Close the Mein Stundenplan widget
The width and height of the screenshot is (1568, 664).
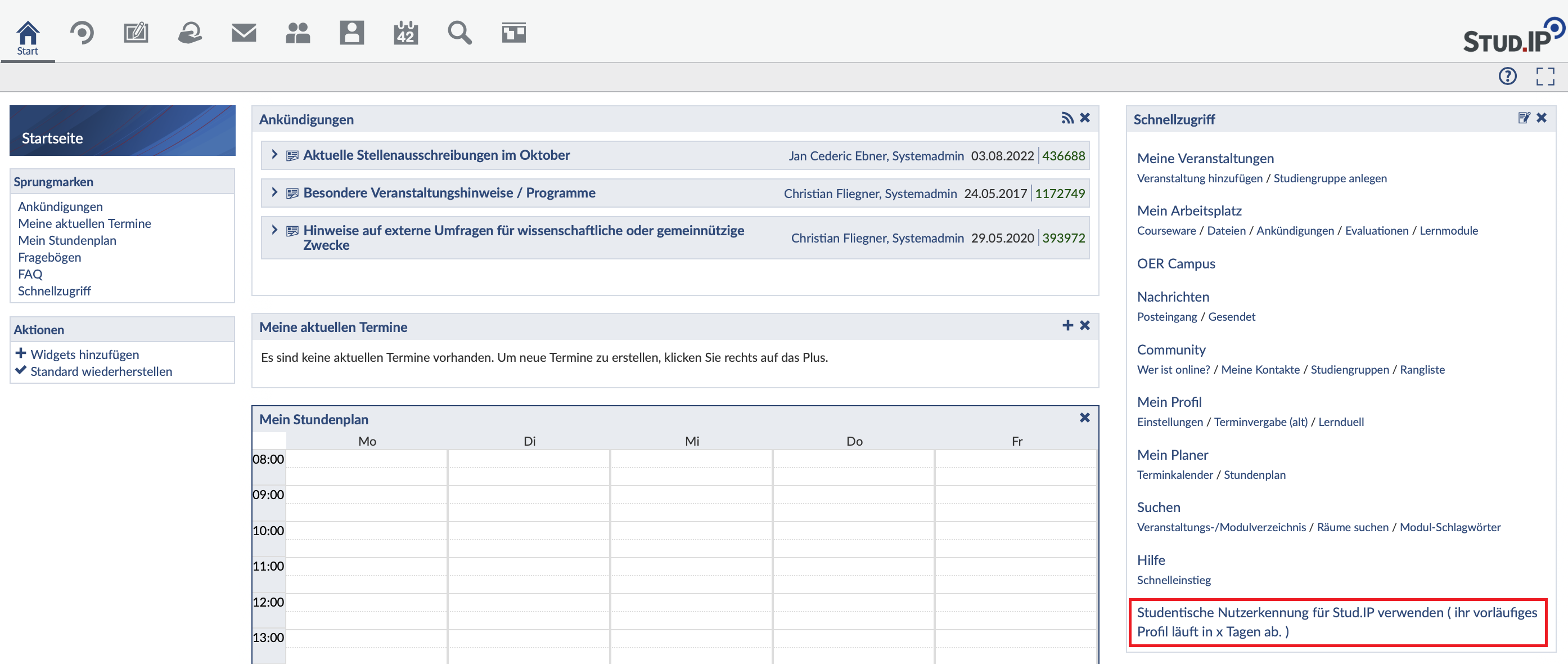(x=1085, y=418)
